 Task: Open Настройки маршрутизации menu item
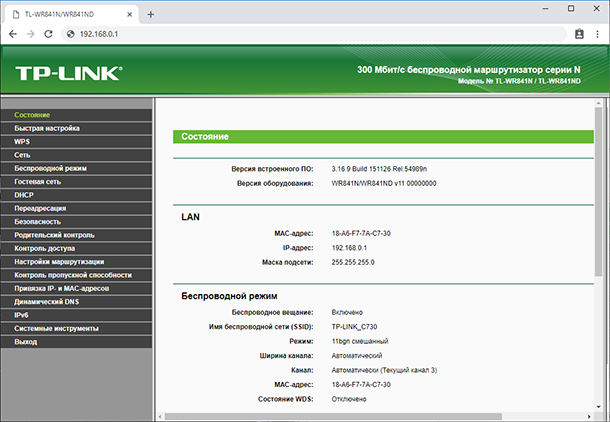[x=77, y=262]
